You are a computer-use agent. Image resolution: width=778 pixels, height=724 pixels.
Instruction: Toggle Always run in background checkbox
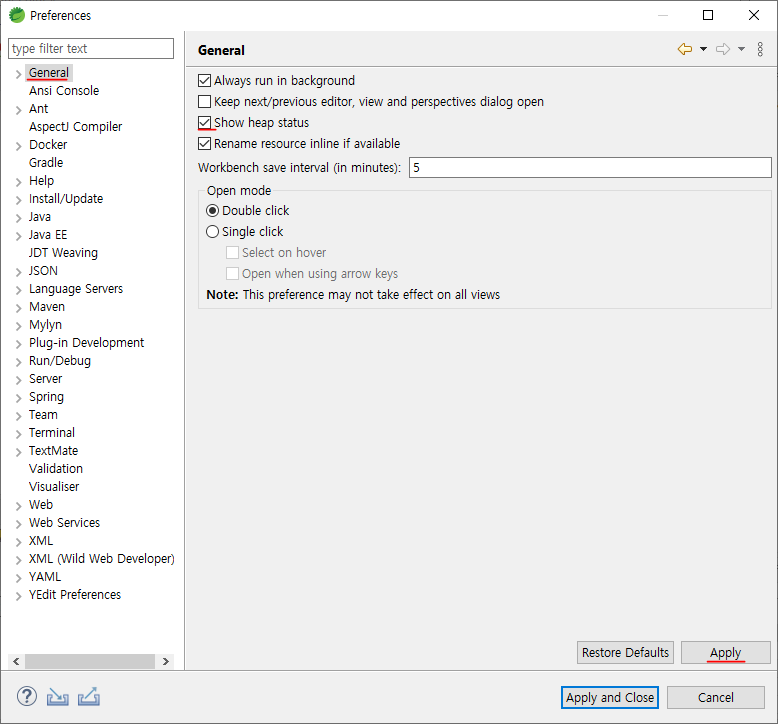click(204, 80)
